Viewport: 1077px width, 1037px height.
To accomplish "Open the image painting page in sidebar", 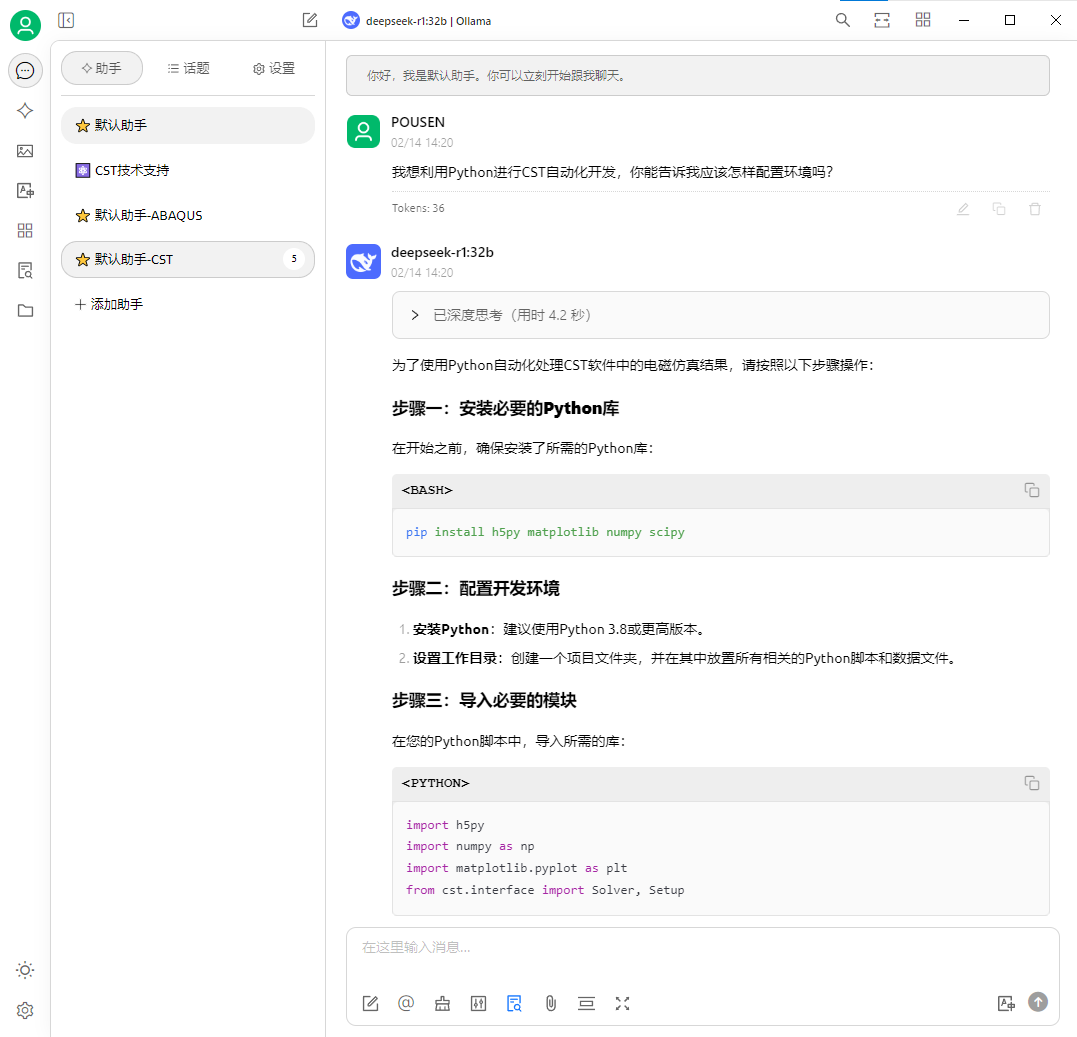I will (x=25, y=151).
